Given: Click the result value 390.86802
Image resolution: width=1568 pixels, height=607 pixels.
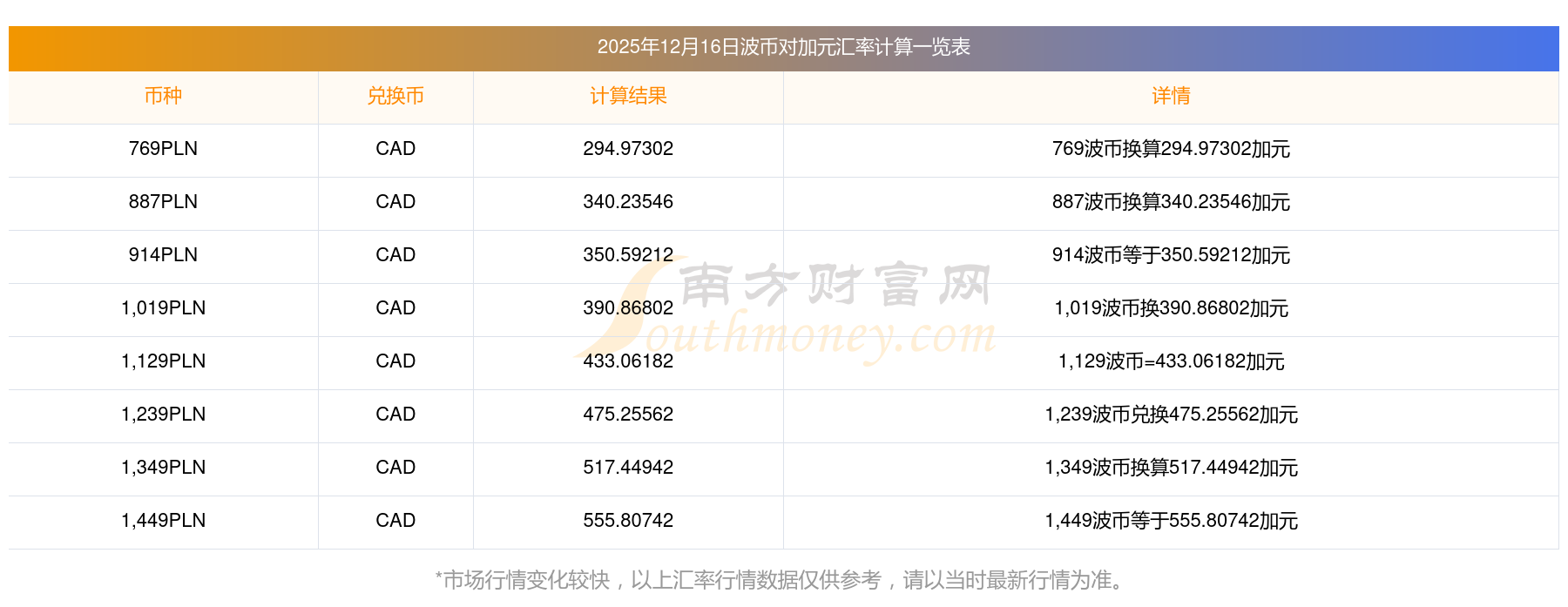Looking at the screenshot, I should (x=628, y=308).
